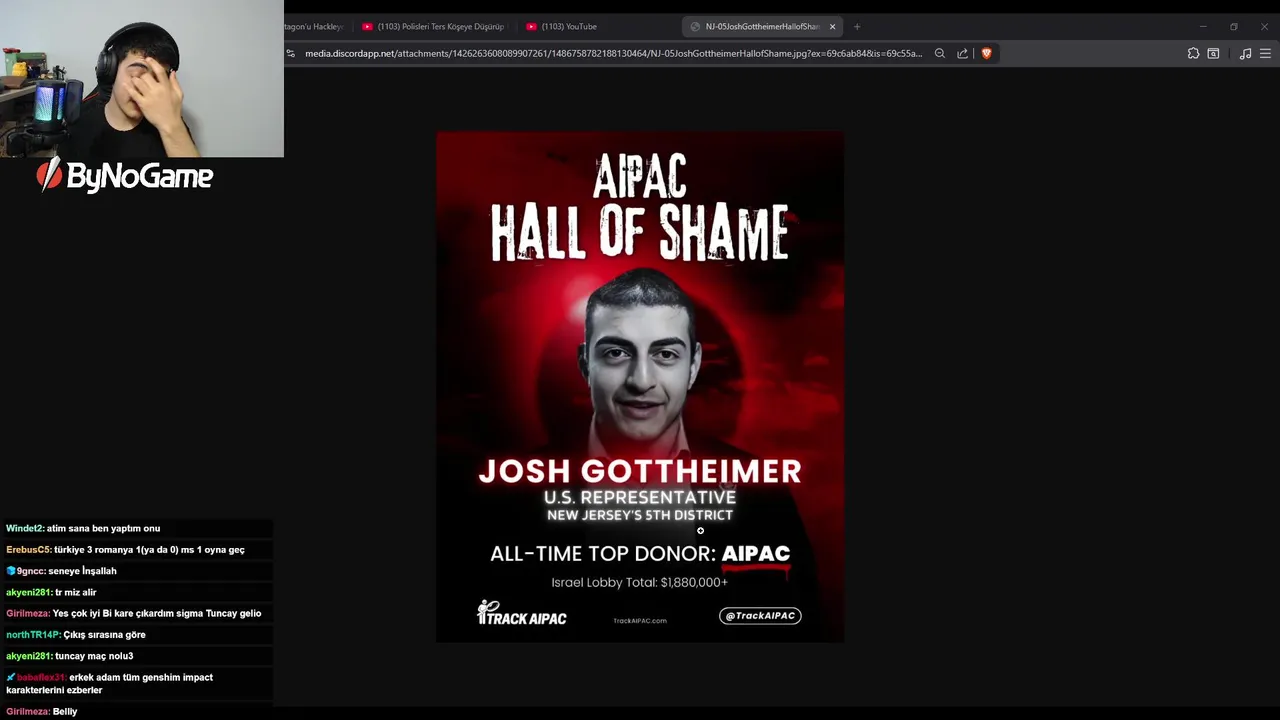Click the zoom magnifier icon in address bar
This screenshot has width=1280, height=720.
[940, 54]
